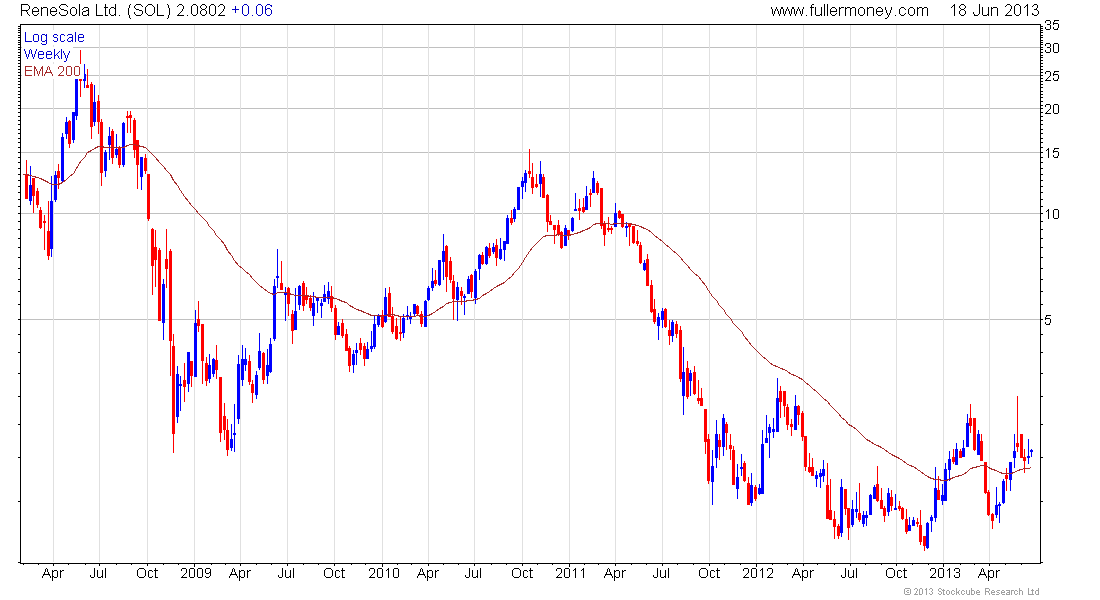Click the +0.06 price change figure
The width and height of the screenshot is (1100, 600).
252,11
